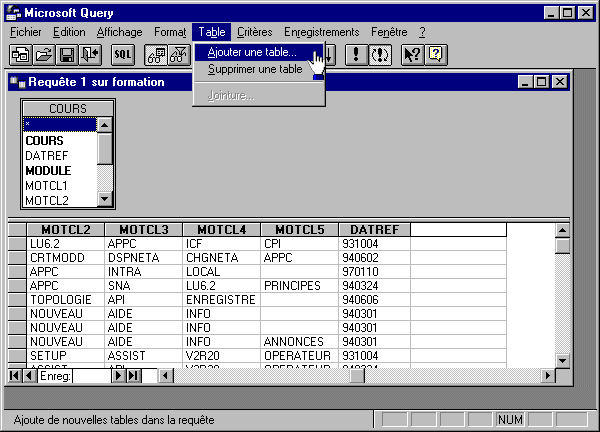
Task: Choose Ajouter une table... menu entry
Action: pyautogui.click(x=259, y=52)
